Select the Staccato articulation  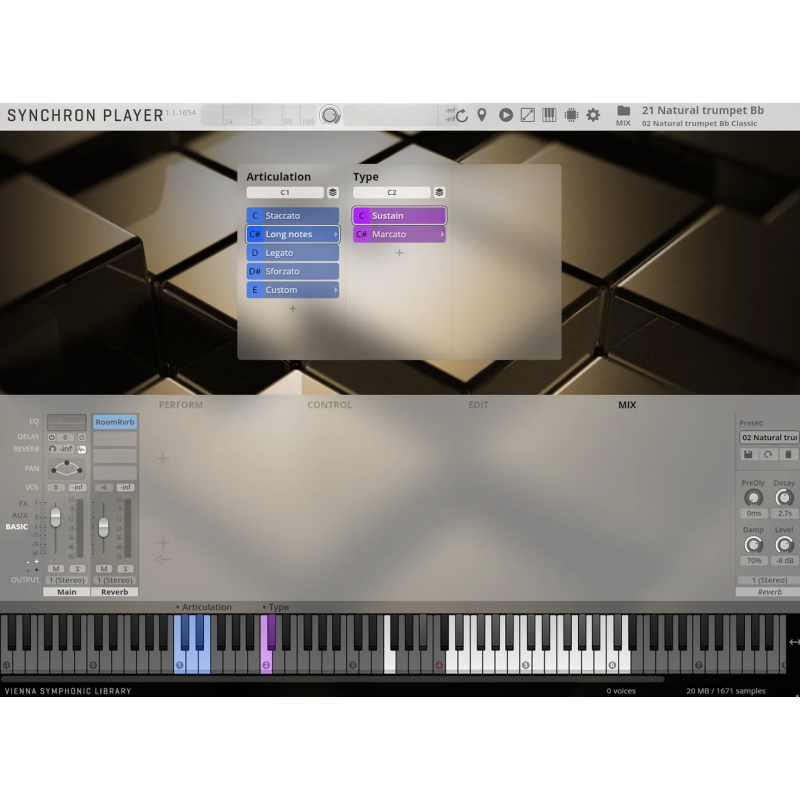tap(293, 215)
